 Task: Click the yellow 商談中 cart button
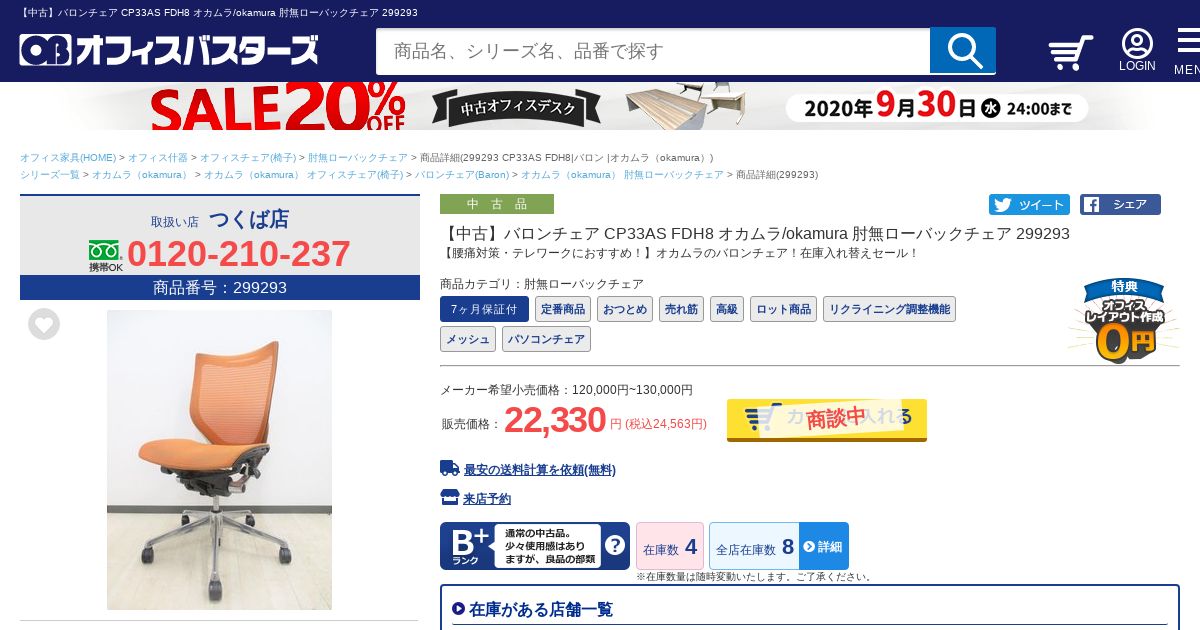tap(827, 419)
